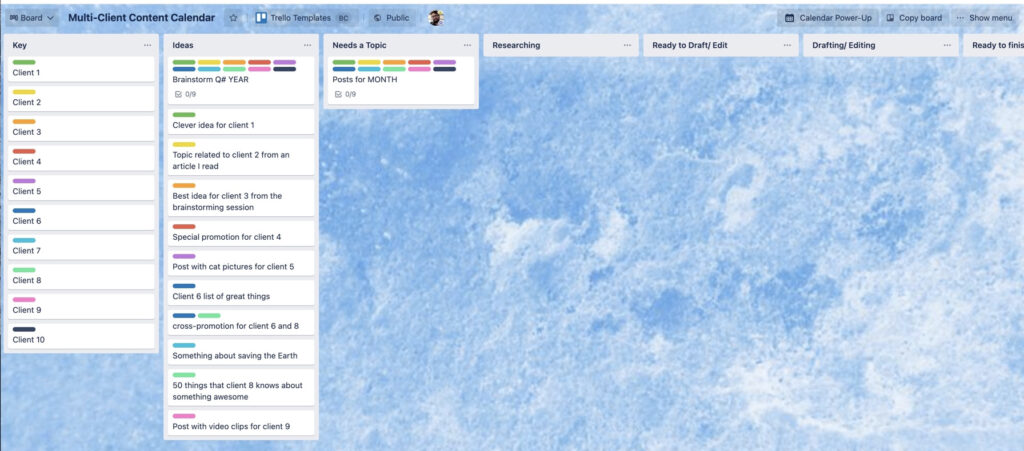Viewport: 1024px width, 451px height.
Task: Edit the Multi-Client Content Calendar board title
Action: pyautogui.click(x=142, y=18)
